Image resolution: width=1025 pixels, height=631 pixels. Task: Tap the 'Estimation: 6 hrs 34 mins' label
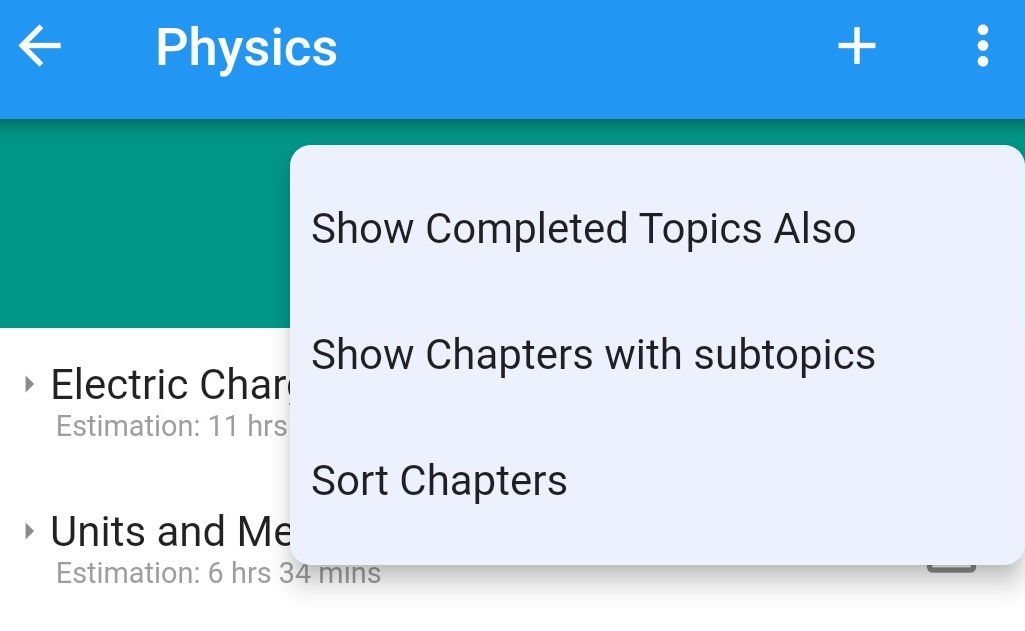218,574
